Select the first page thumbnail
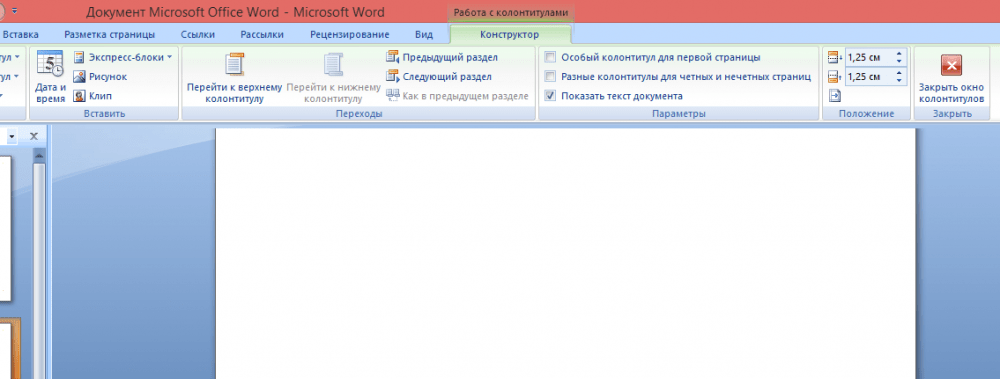Screen dimensions: 1000x379 6,228
